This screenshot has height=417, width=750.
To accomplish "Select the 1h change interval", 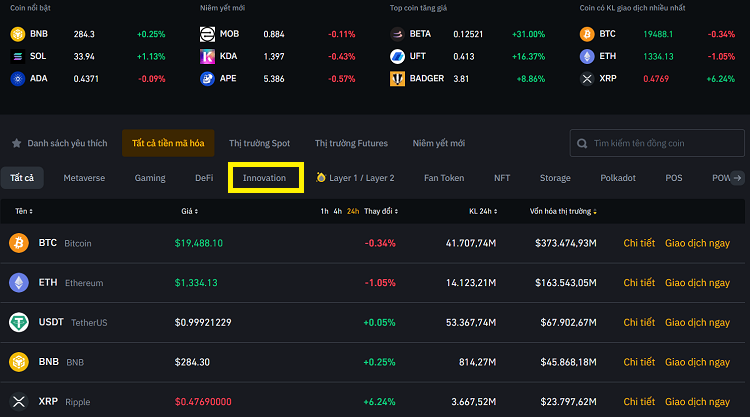I will pos(324,211).
